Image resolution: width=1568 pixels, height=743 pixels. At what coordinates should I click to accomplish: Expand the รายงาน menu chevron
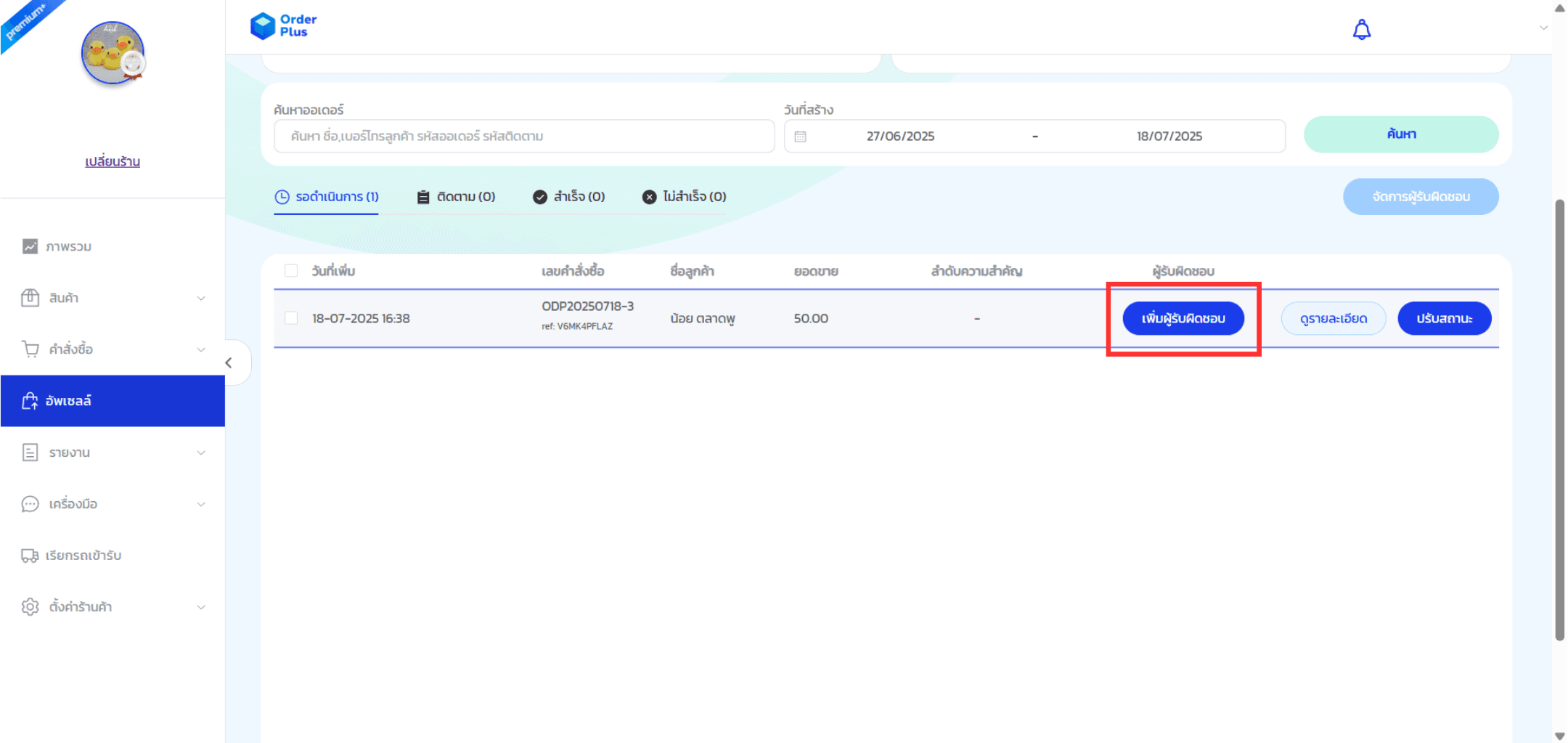pyautogui.click(x=201, y=452)
